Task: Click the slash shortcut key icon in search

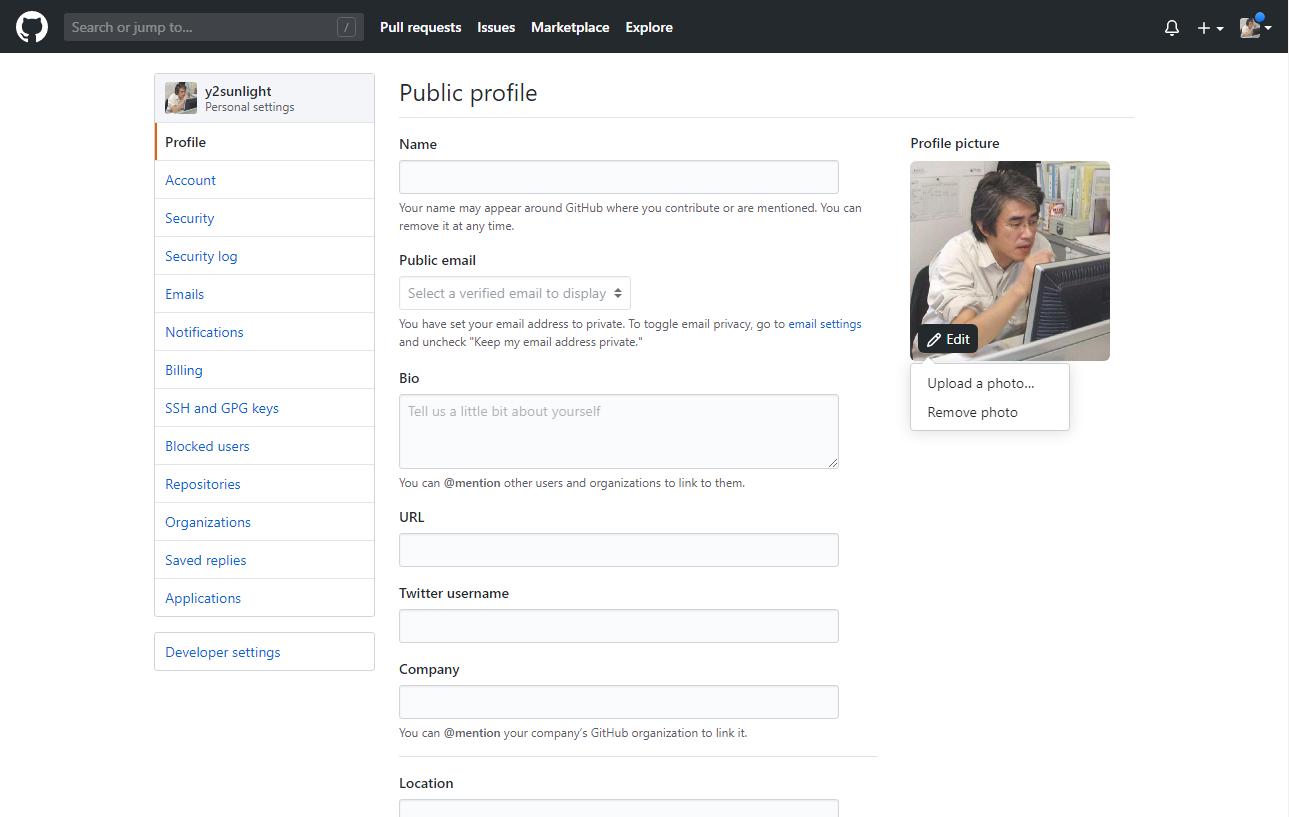Action: tap(346, 27)
